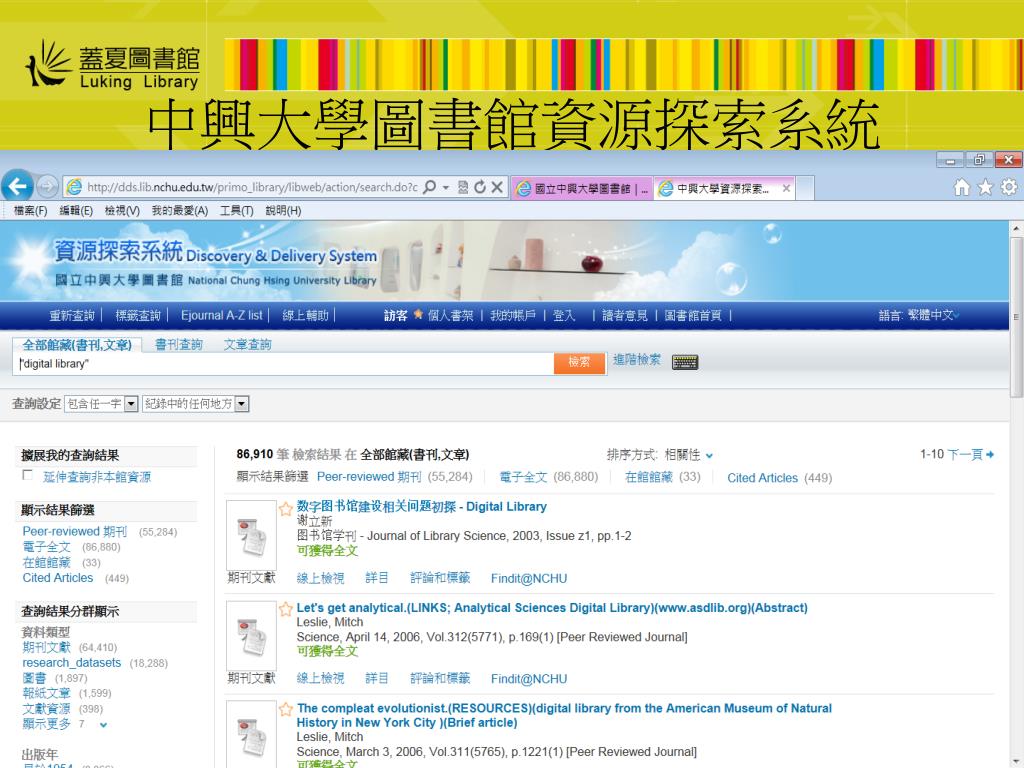This screenshot has height=768, width=1024.
Task: Go to 圖書館首頁 link
Action: point(693,315)
